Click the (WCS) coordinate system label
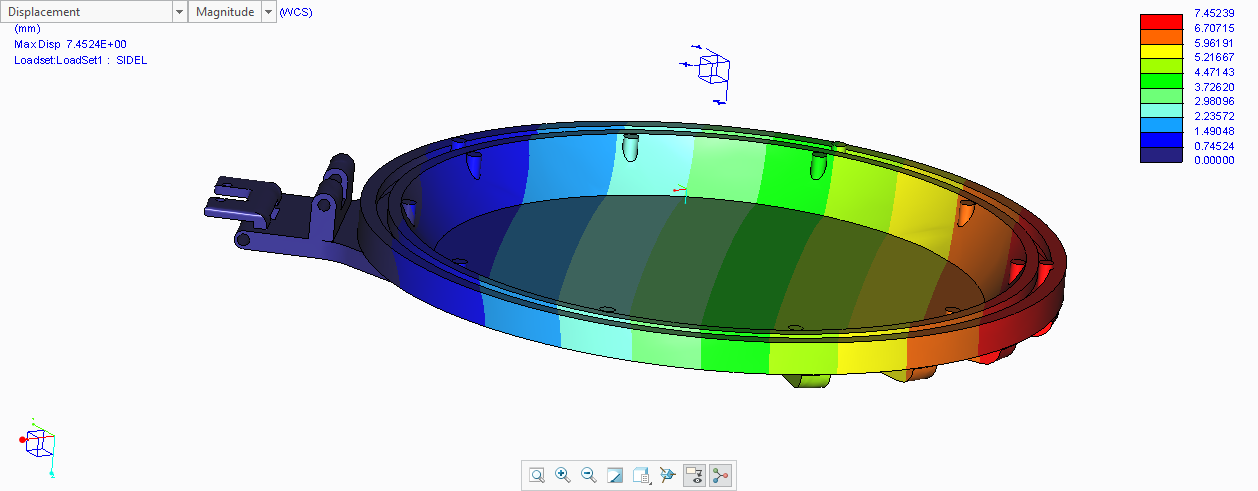Viewport: 1258px width, 491px height. pos(295,12)
